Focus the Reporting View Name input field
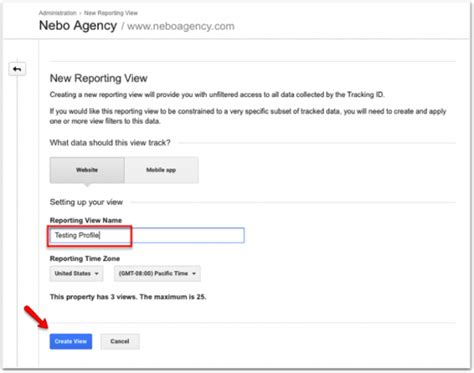 [147, 235]
